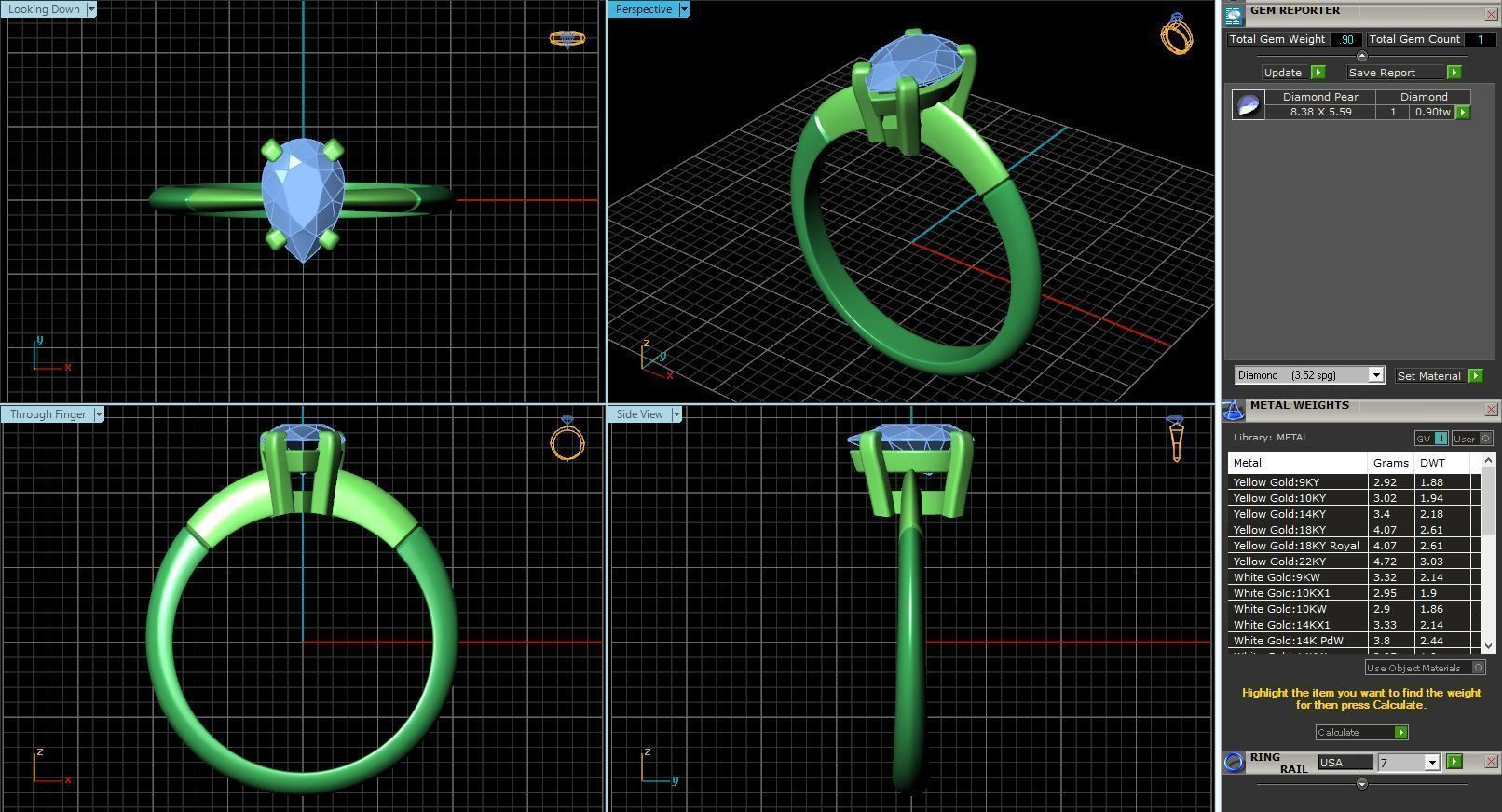Screen dimensions: 1502x812
Task: Click the Total Gem Count value field
Action: pyautogui.click(x=1479, y=39)
